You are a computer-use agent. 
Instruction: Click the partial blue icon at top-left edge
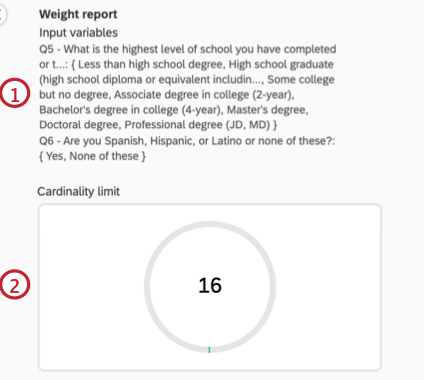2,14
